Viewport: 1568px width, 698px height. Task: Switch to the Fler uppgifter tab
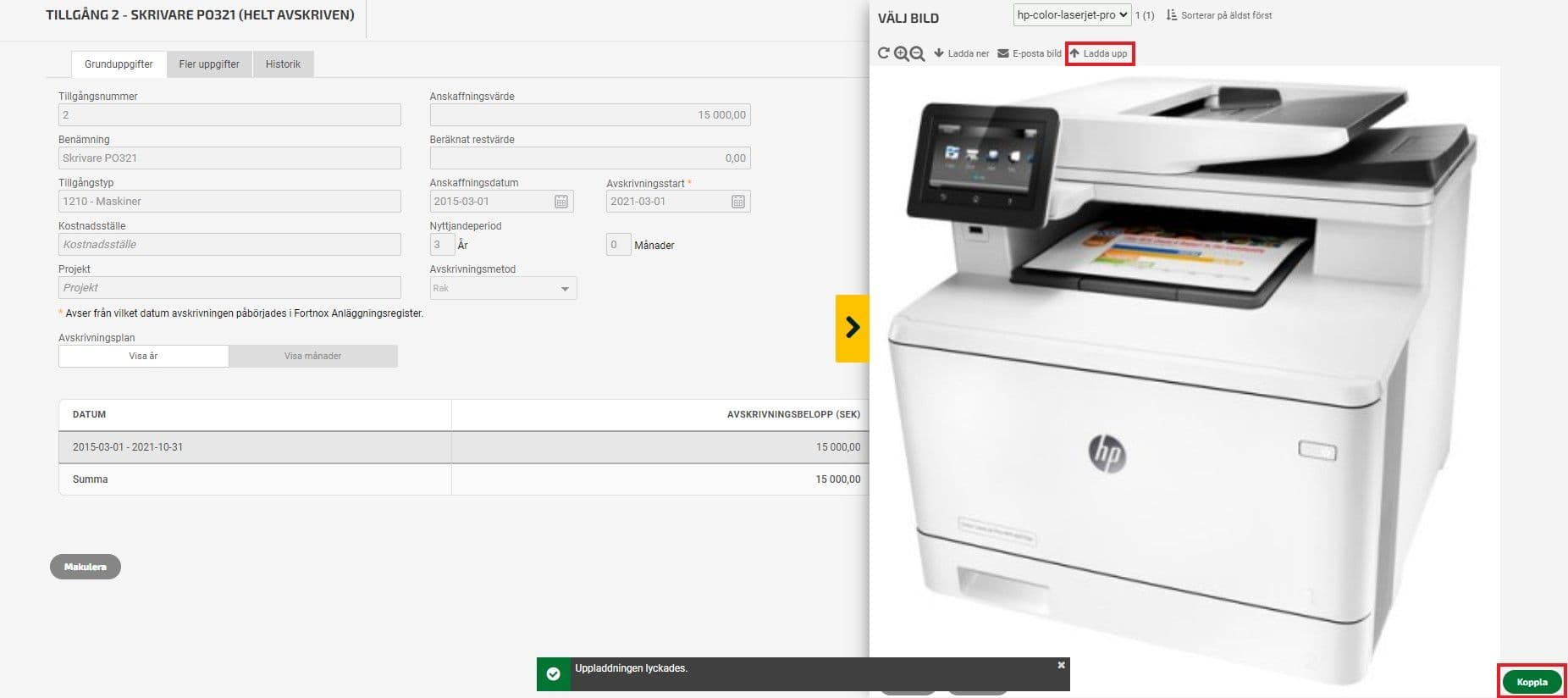pos(209,64)
